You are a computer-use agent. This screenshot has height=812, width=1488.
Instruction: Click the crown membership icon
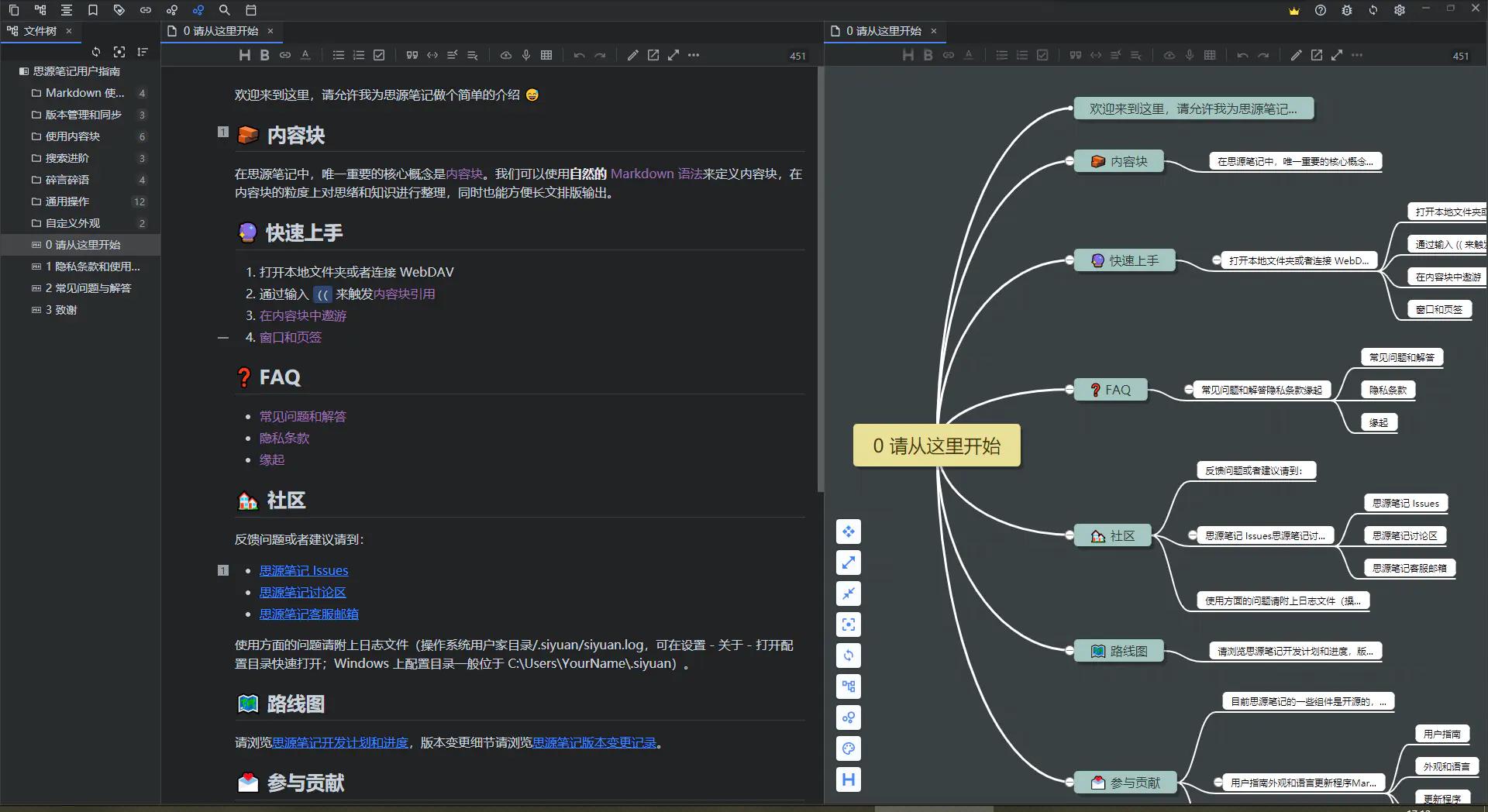coord(1294,11)
